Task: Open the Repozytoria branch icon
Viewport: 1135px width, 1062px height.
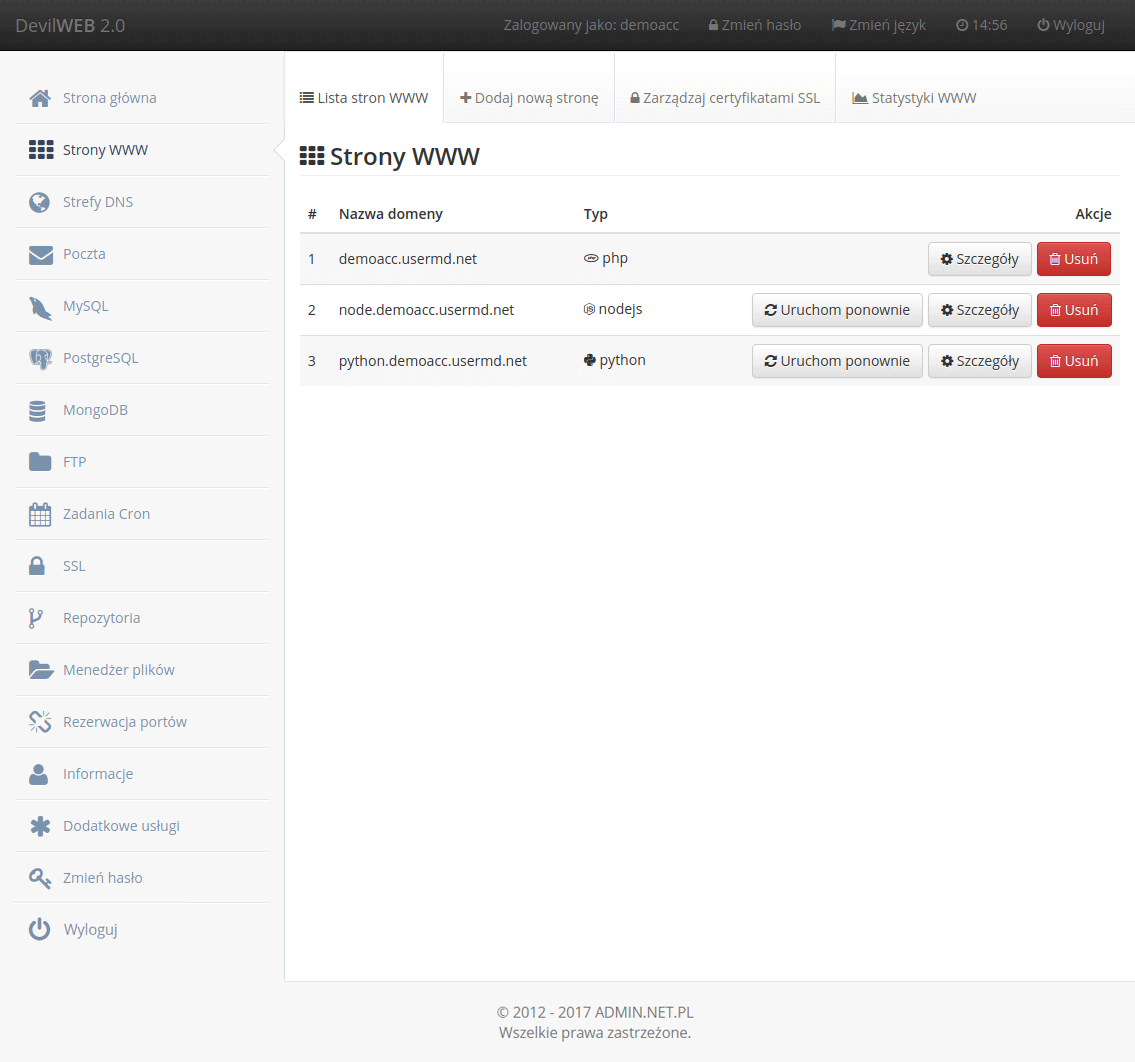Action: click(x=36, y=618)
